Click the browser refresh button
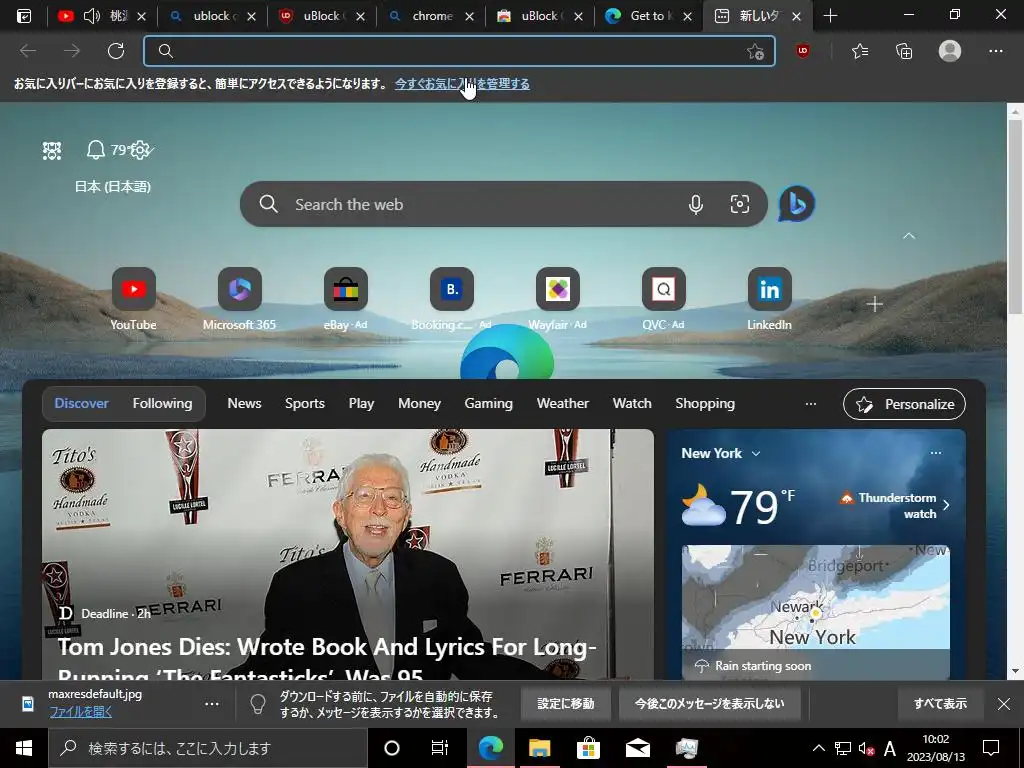 coord(116,51)
